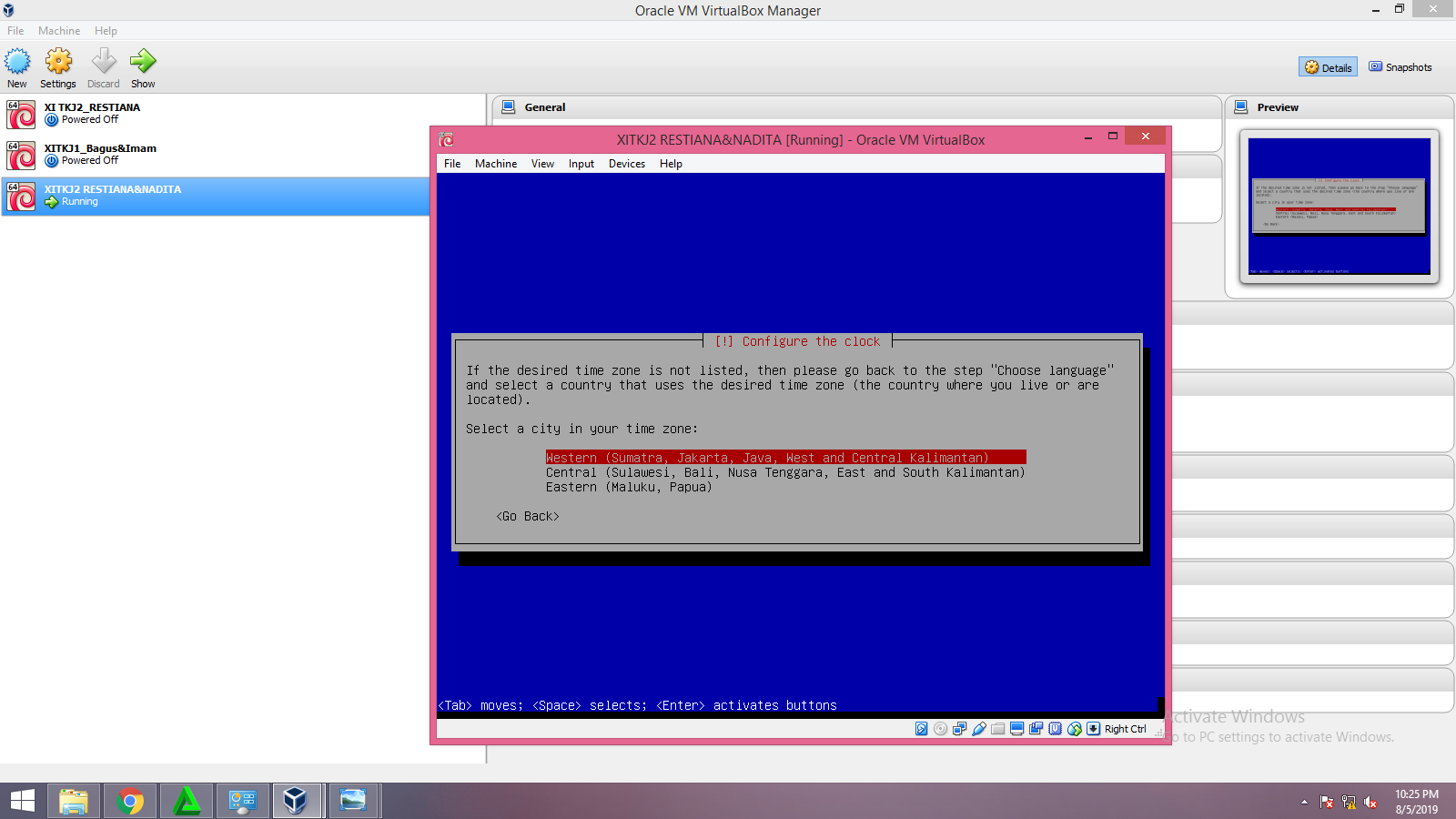
Task: Open the Manager window File menu
Action: (x=15, y=31)
